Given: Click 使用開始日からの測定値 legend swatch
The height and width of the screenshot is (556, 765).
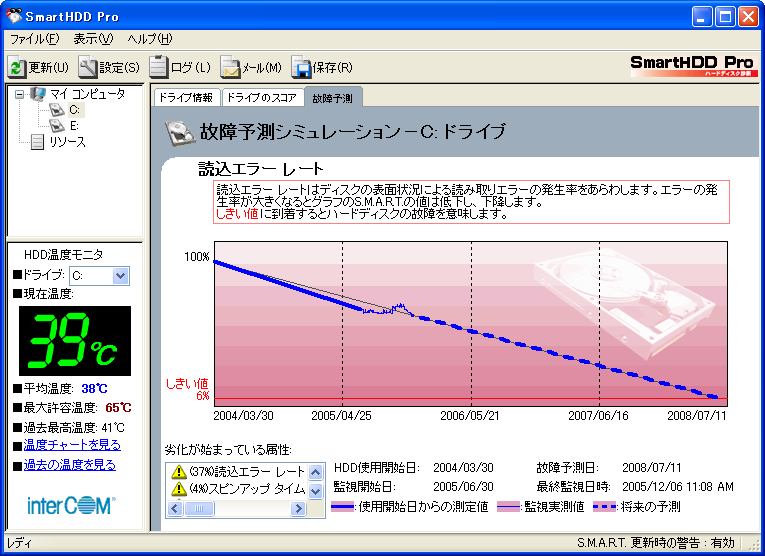Looking at the screenshot, I should [x=342, y=507].
